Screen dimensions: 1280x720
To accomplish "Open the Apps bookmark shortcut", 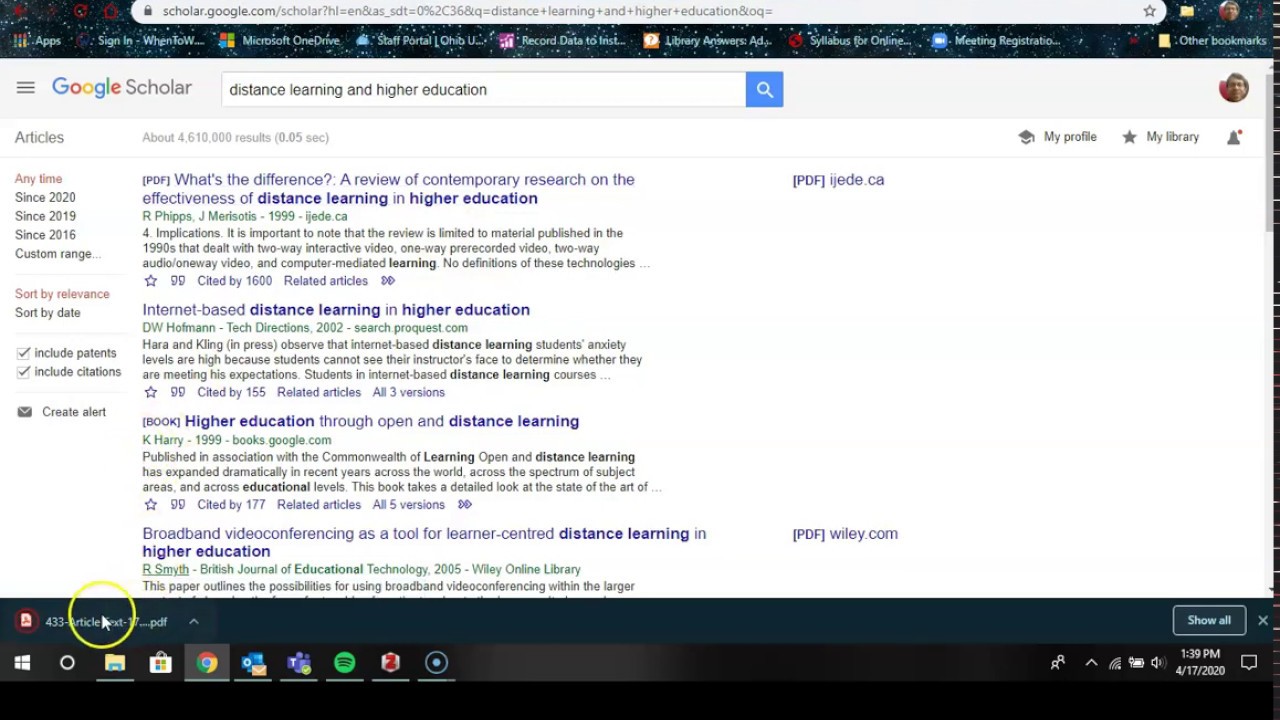I will (x=37, y=41).
